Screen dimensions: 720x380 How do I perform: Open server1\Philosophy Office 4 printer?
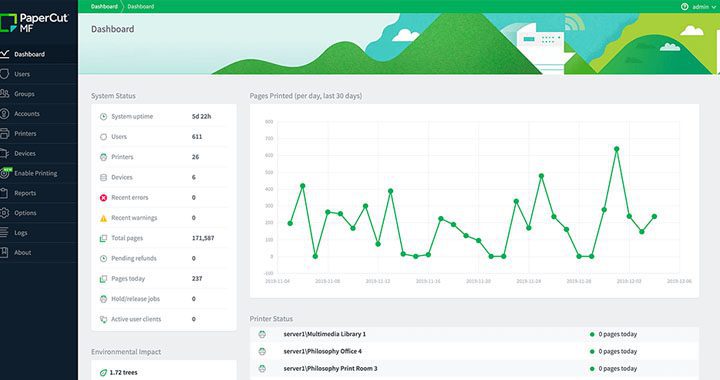click(323, 351)
